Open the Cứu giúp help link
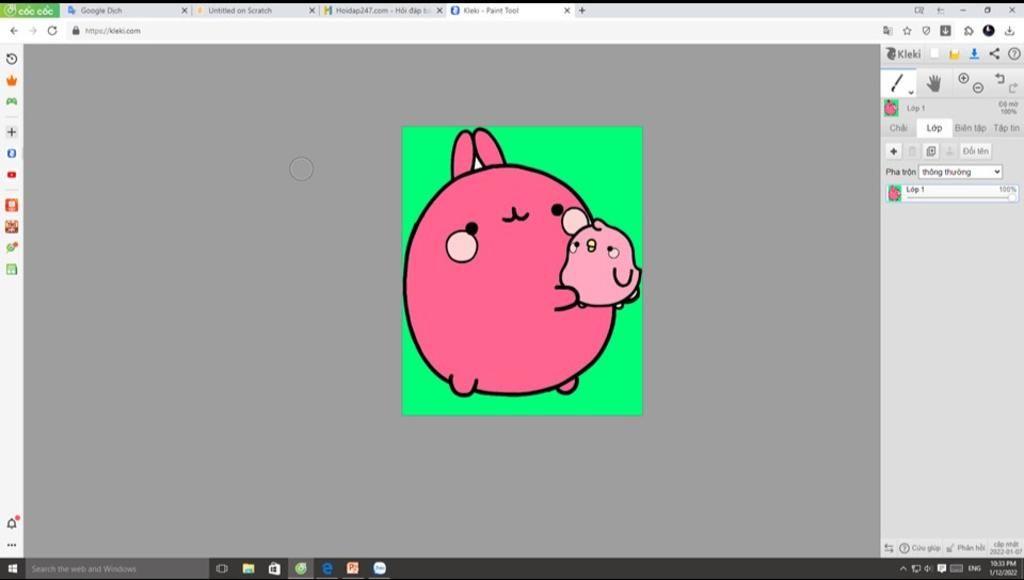 point(920,548)
